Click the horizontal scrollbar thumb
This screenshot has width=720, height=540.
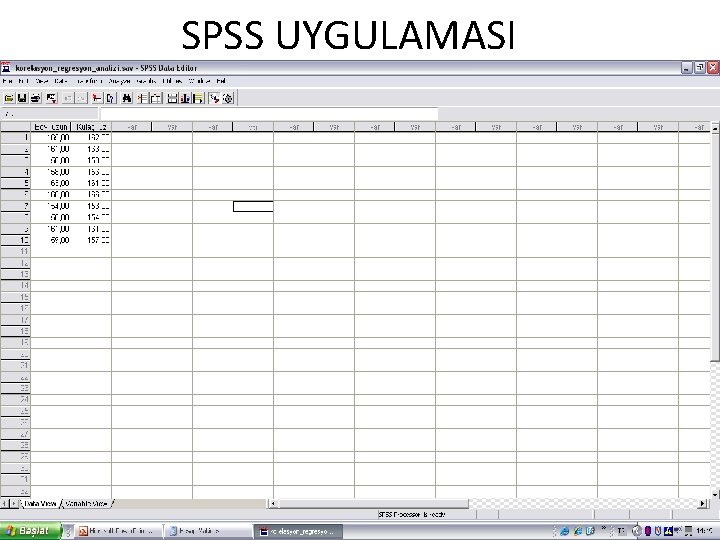point(372,504)
